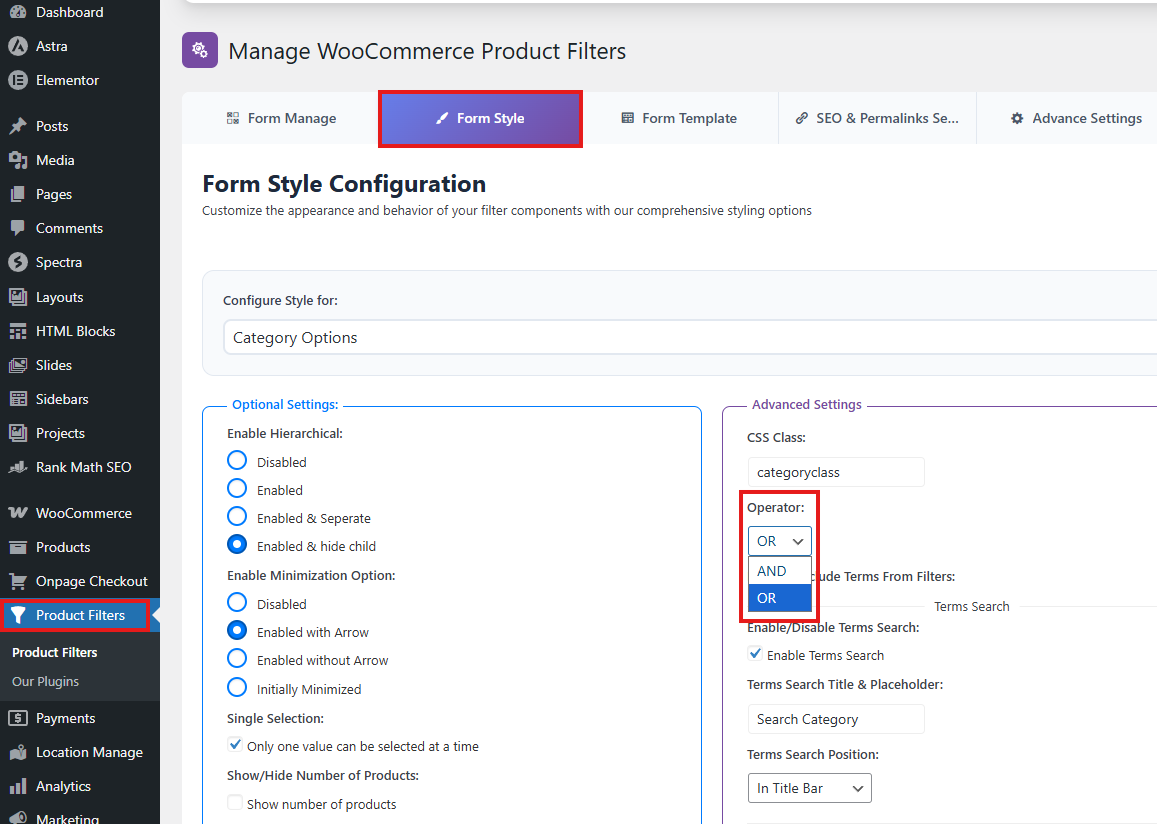Viewport: 1157px width, 824px height.
Task: Select Enabled under Enable Hierarchical
Action: point(237,488)
